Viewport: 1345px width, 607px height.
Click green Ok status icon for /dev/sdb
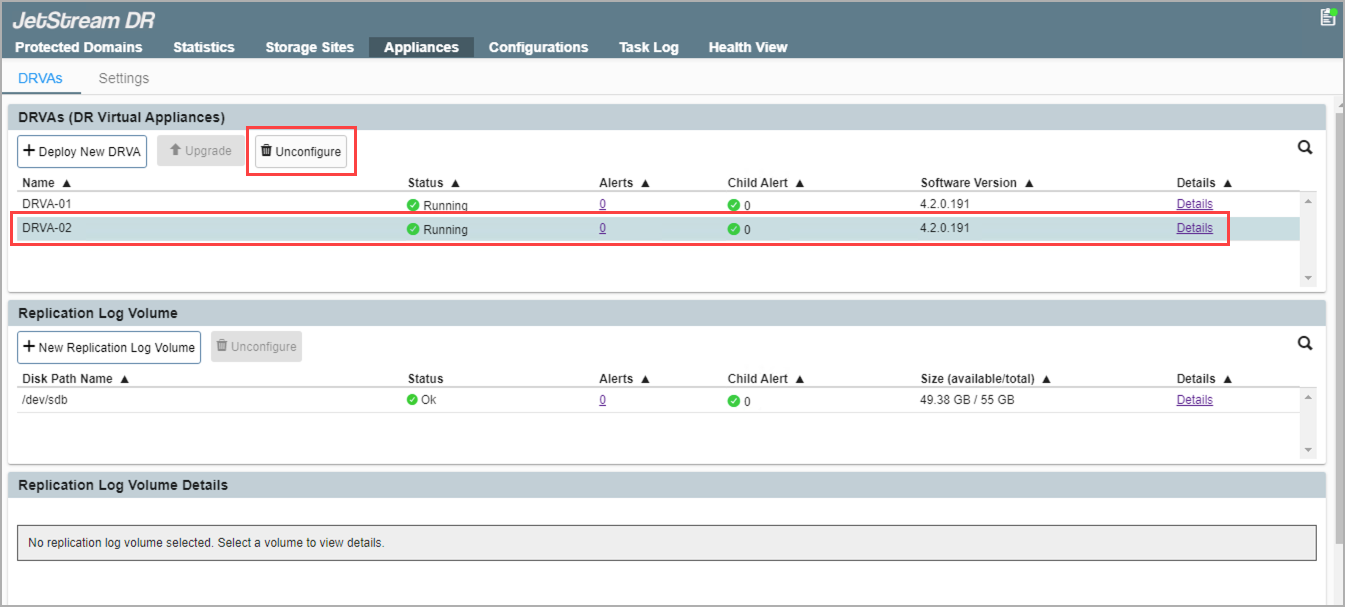tap(413, 400)
